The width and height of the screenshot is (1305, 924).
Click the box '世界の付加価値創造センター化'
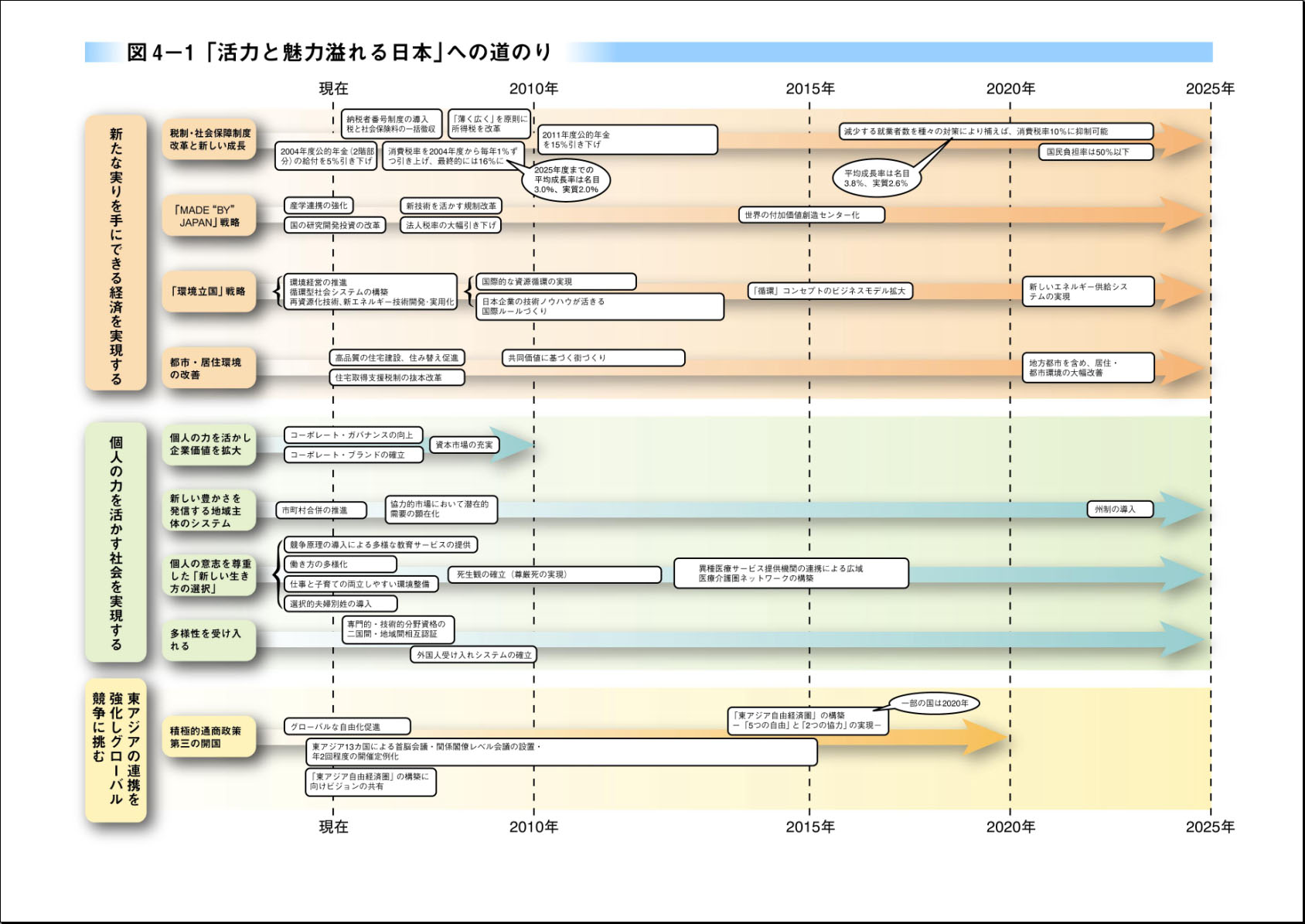pyautogui.click(x=812, y=215)
